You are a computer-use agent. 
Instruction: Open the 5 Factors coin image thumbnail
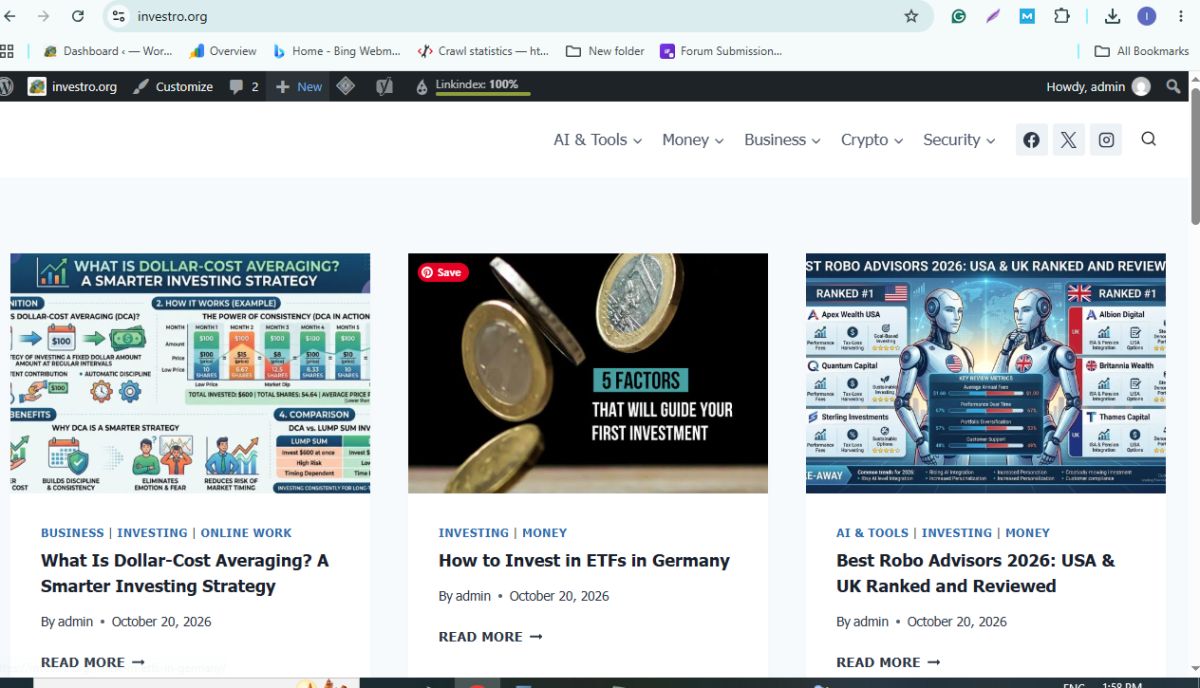(x=588, y=373)
